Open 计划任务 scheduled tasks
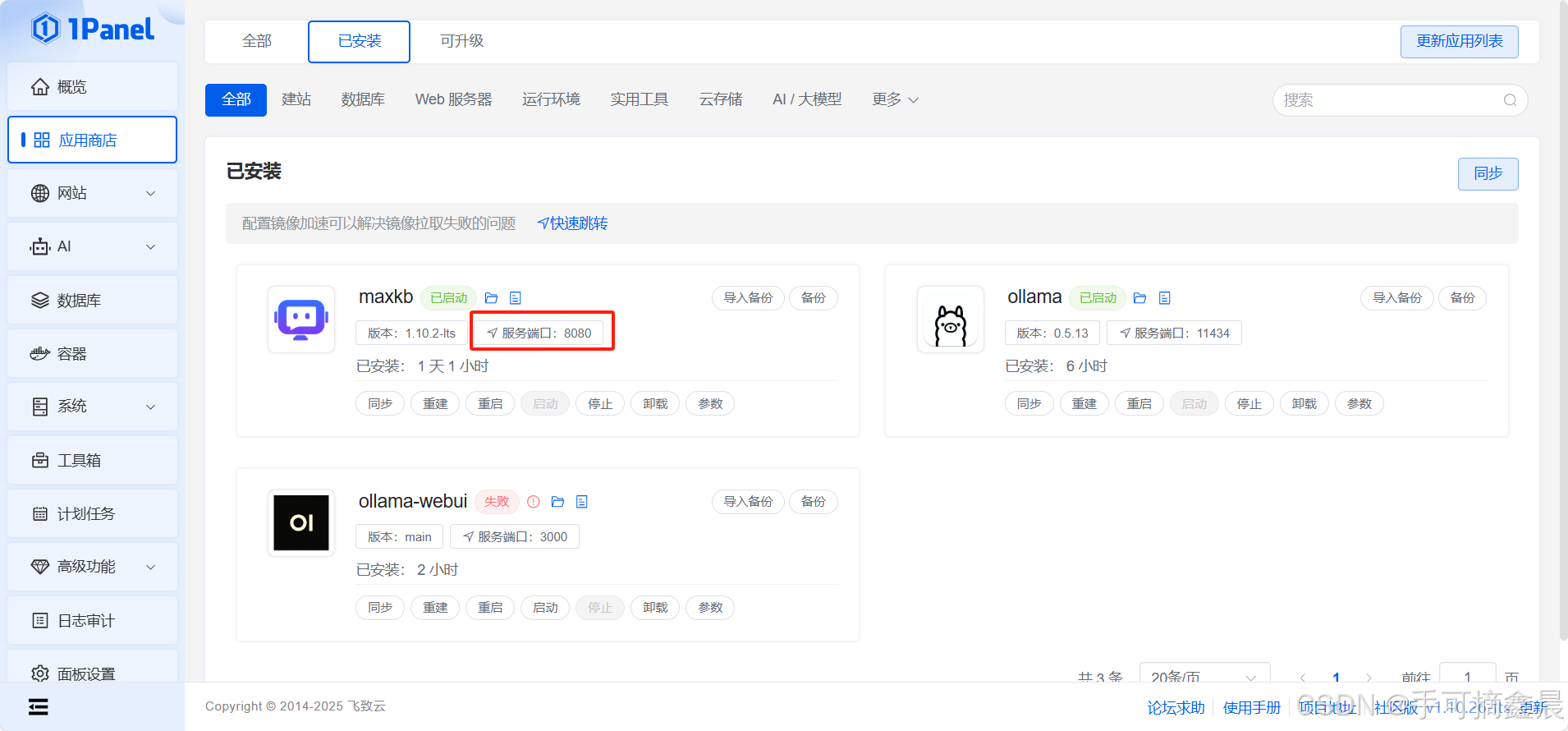1568x731 pixels. tap(93, 514)
